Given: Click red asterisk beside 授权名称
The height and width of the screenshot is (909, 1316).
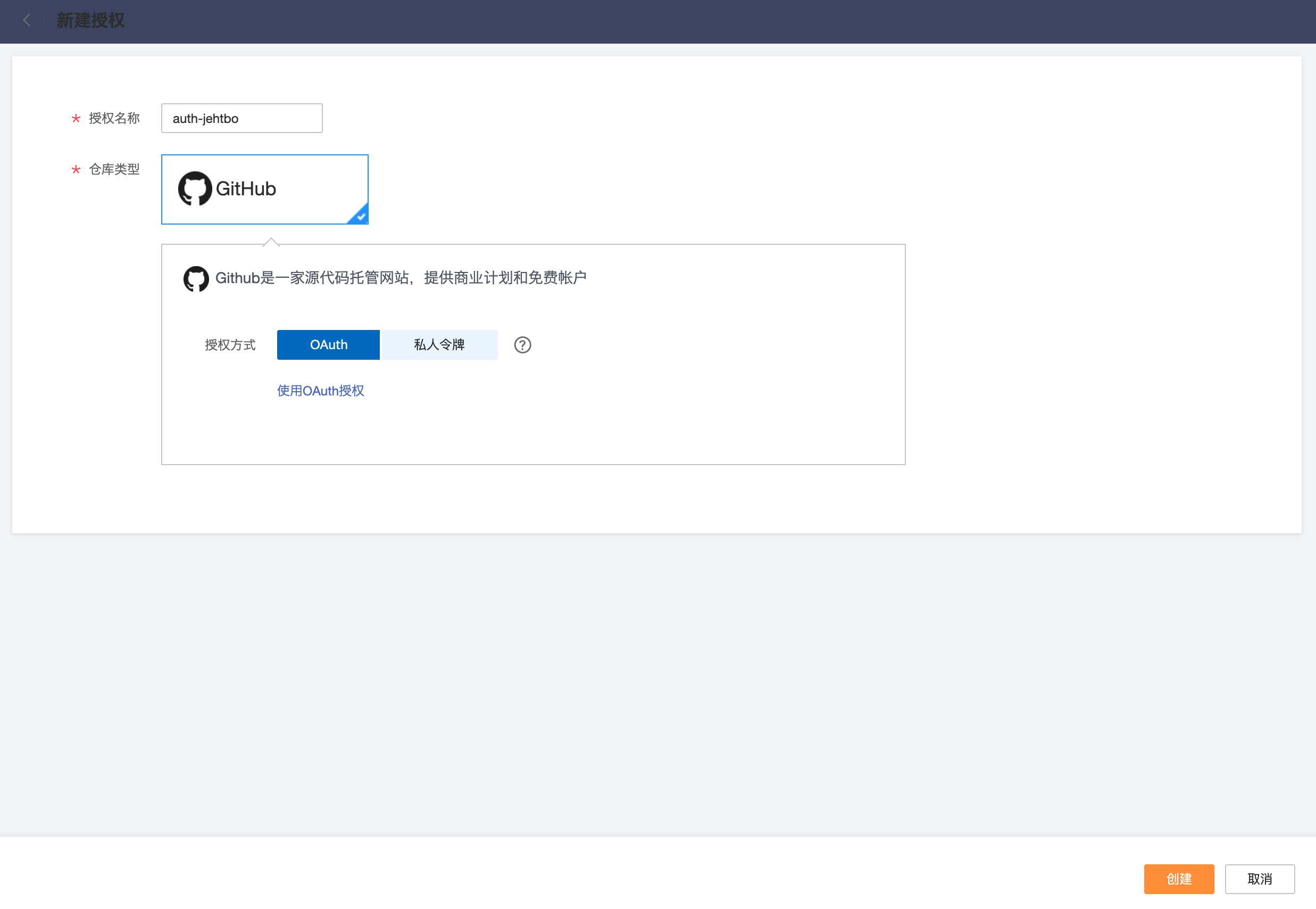Looking at the screenshot, I should (x=76, y=119).
